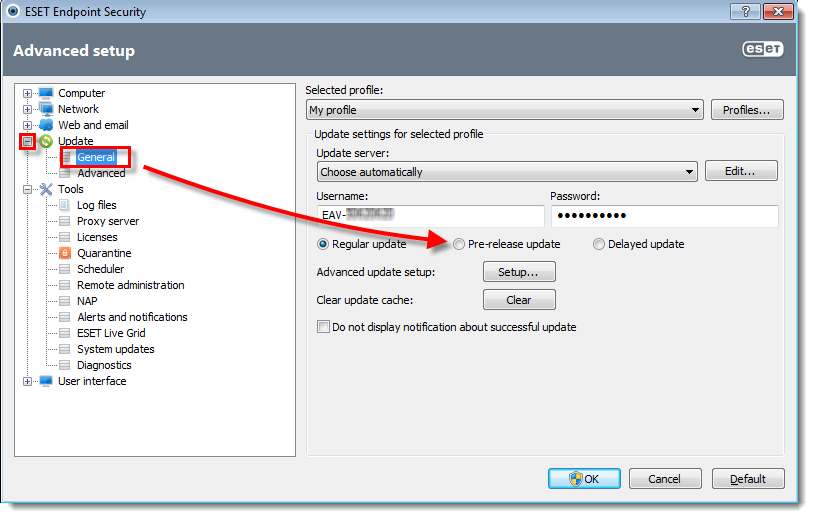Select Alerts and notifications in tree
The width and height of the screenshot is (813, 518).
click(x=132, y=317)
